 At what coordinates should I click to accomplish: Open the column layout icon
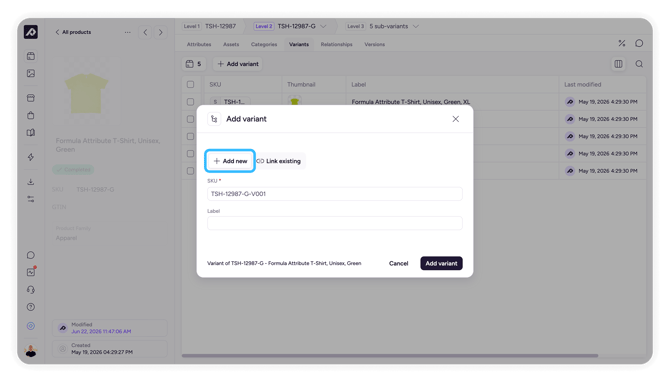(x=618, y=64)
